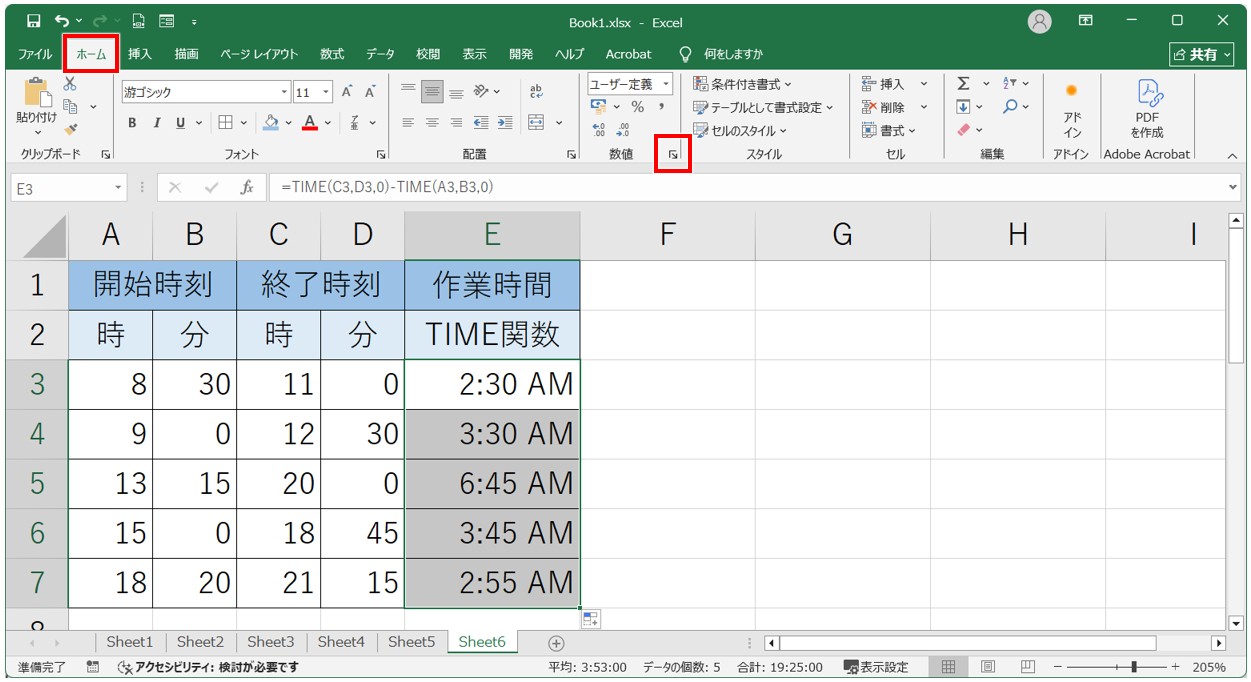The height and width of the screenshot is (682, 1251).
Task: Expand fill color dropdown arrow
Action: point(288,122)
